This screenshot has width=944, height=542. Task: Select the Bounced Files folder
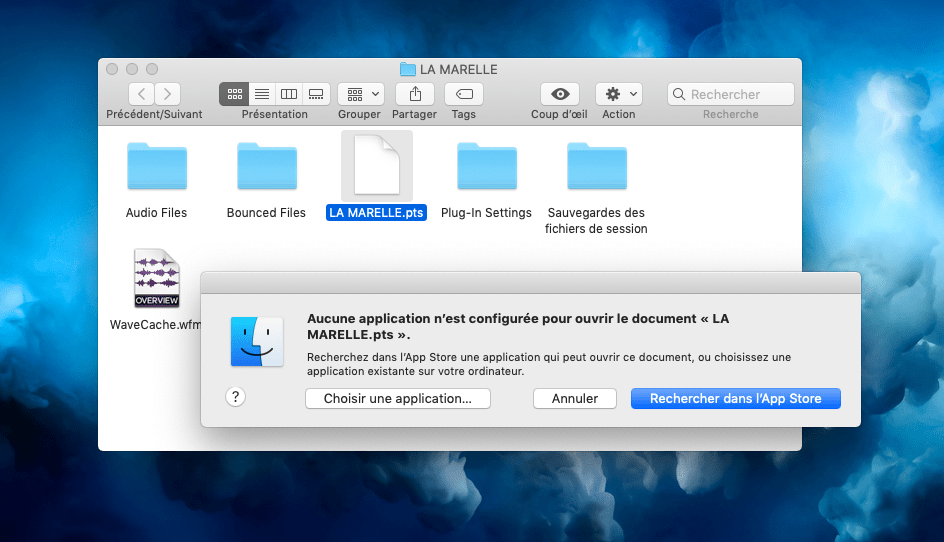267,166
